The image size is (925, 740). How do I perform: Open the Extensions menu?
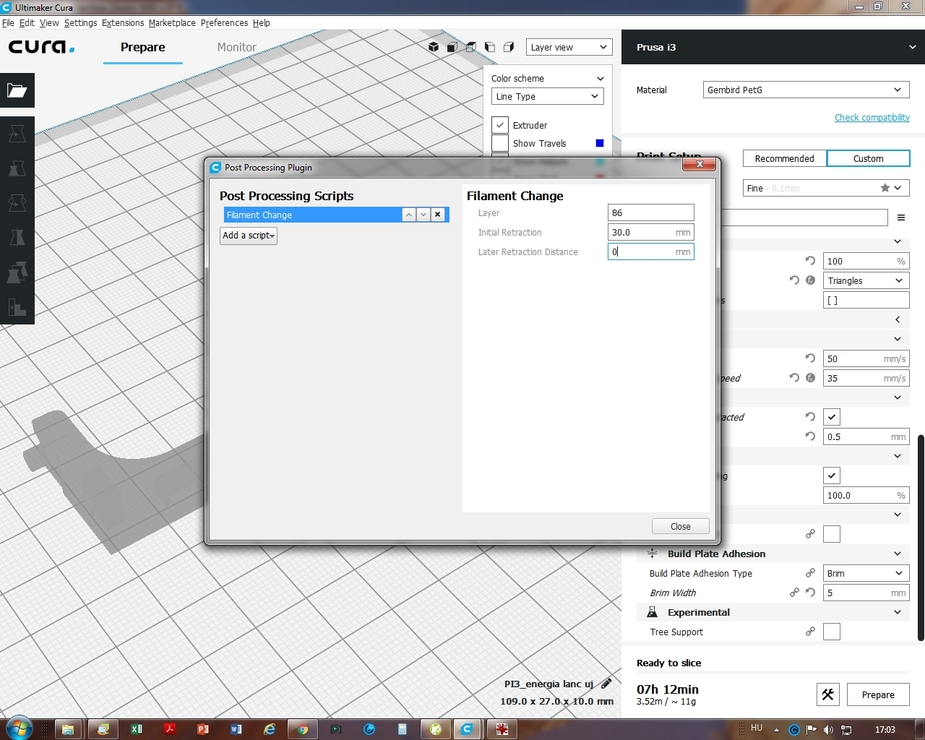(123, 23)
